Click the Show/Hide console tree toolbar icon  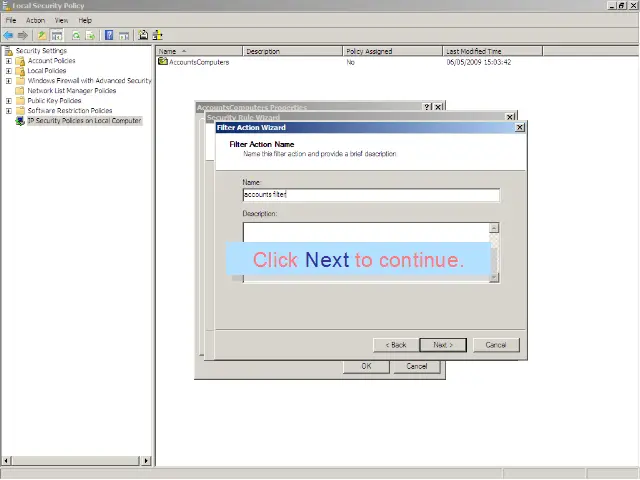click(x=57, y=35)
